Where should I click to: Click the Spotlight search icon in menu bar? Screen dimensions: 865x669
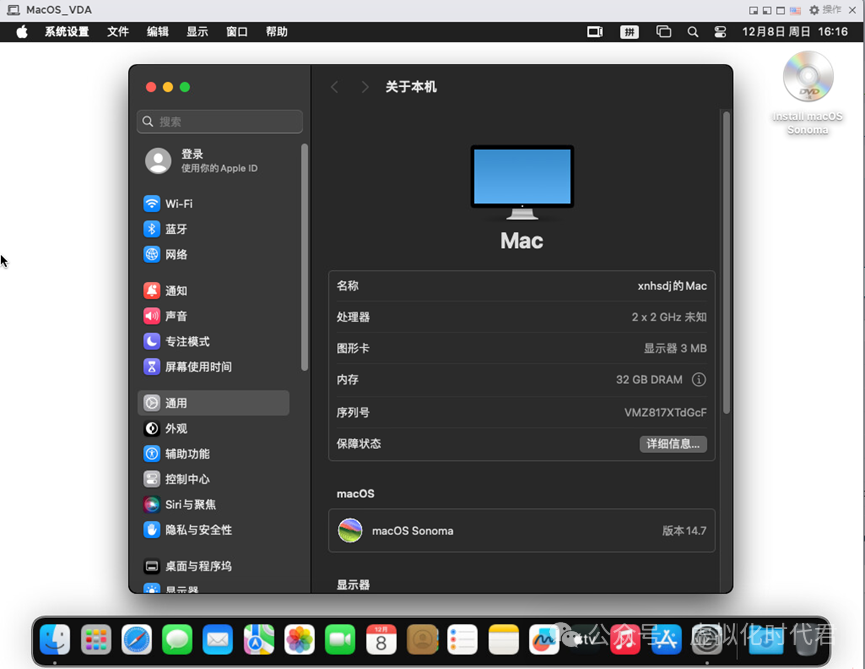[692, 31]
